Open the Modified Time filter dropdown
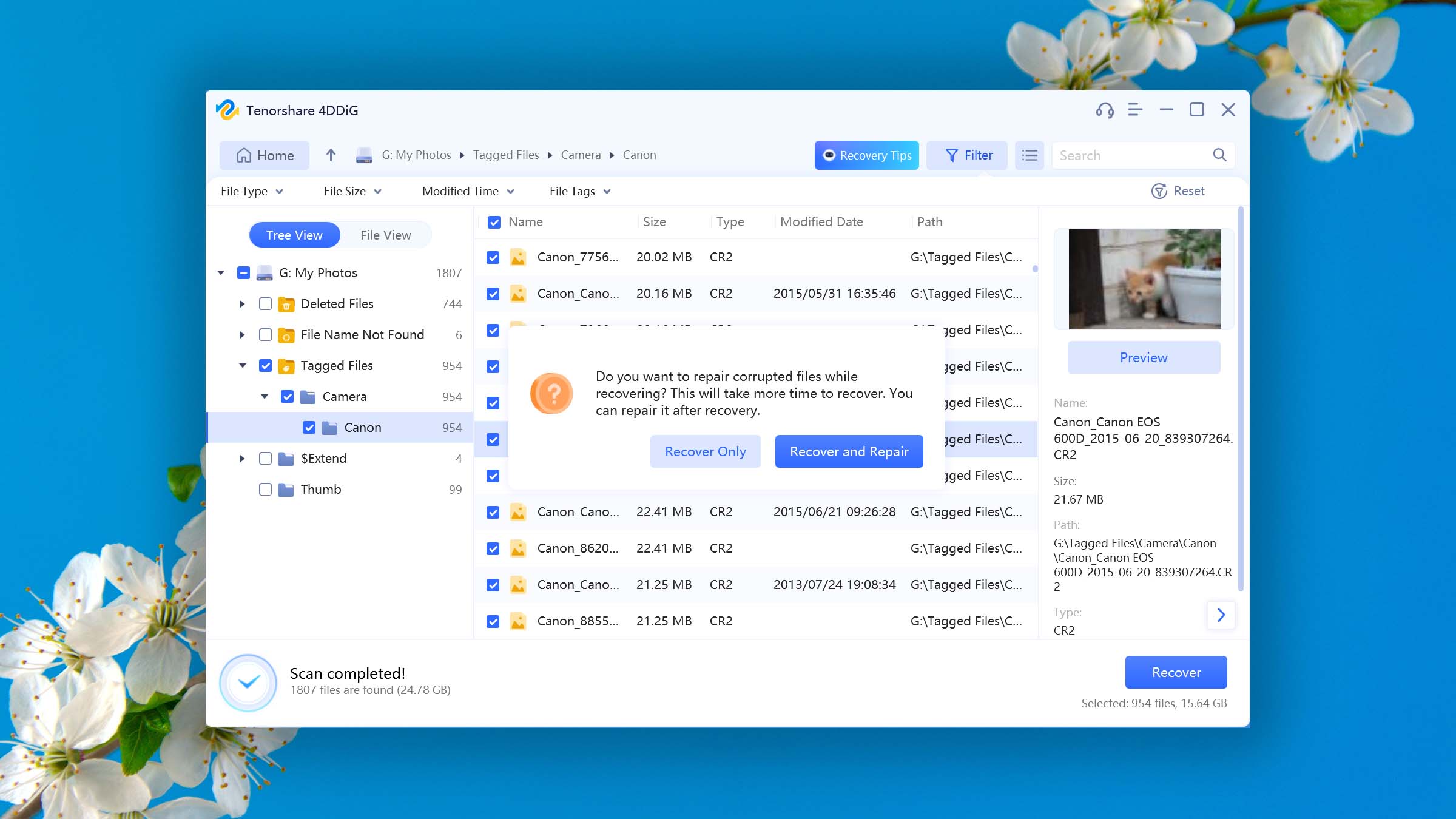Viewport: 1456px width, 819px height. pos(468,191)
